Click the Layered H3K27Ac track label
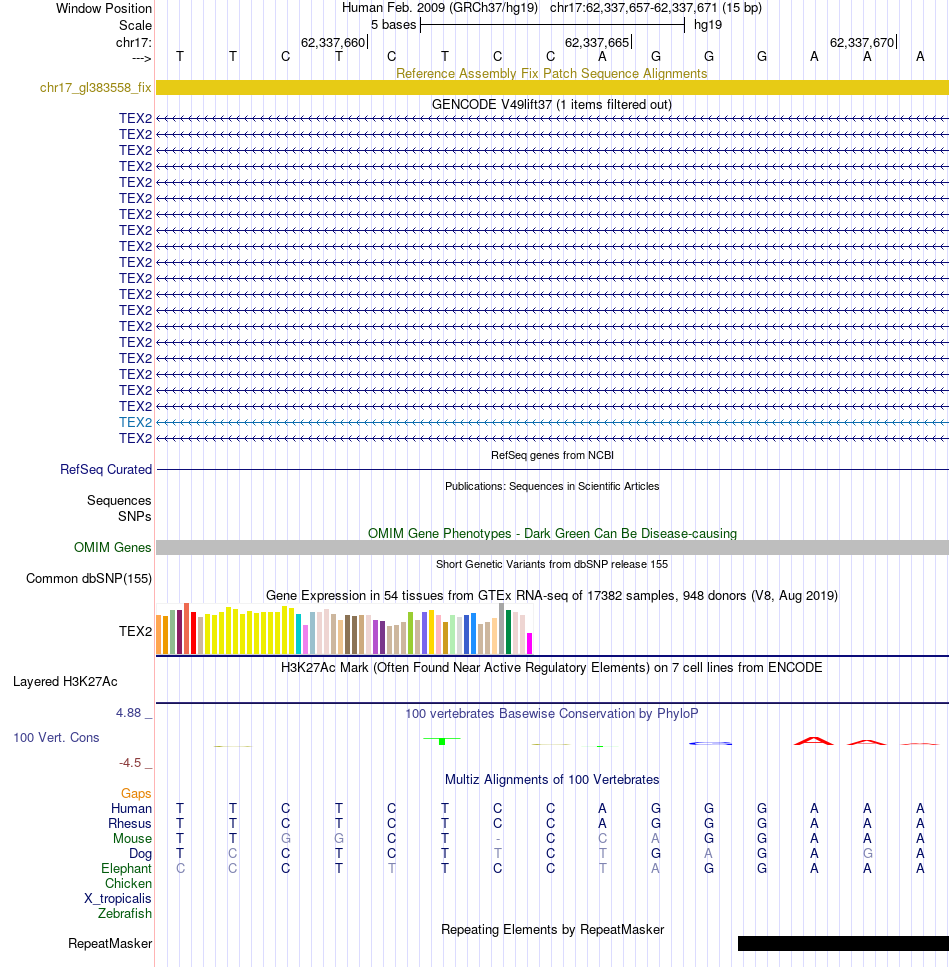Screen dimensions: 950x967 (x=65, y=681)
